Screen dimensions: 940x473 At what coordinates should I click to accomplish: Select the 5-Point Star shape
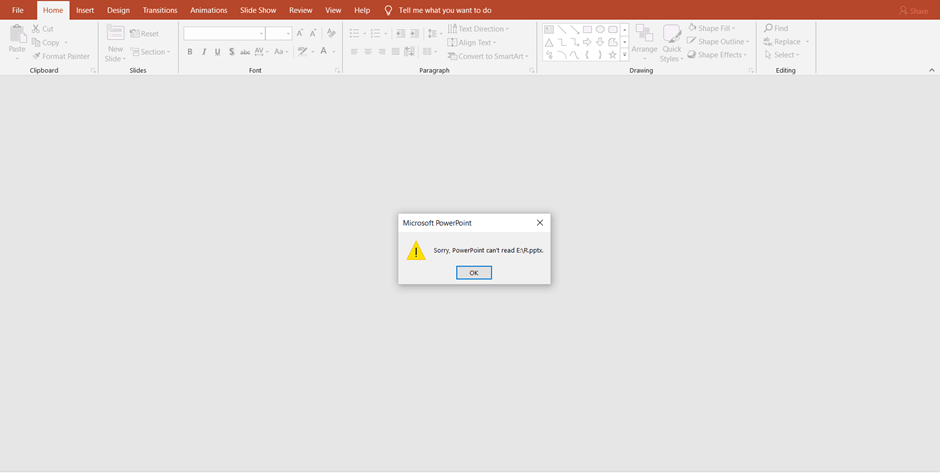[x=613, y=55]
